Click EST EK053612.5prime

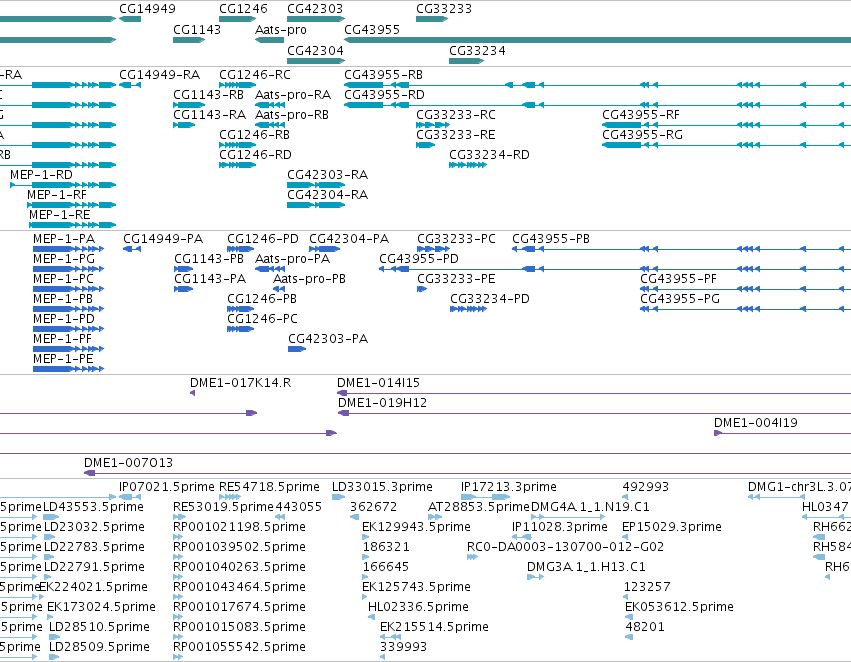click(x=679, y=607)
